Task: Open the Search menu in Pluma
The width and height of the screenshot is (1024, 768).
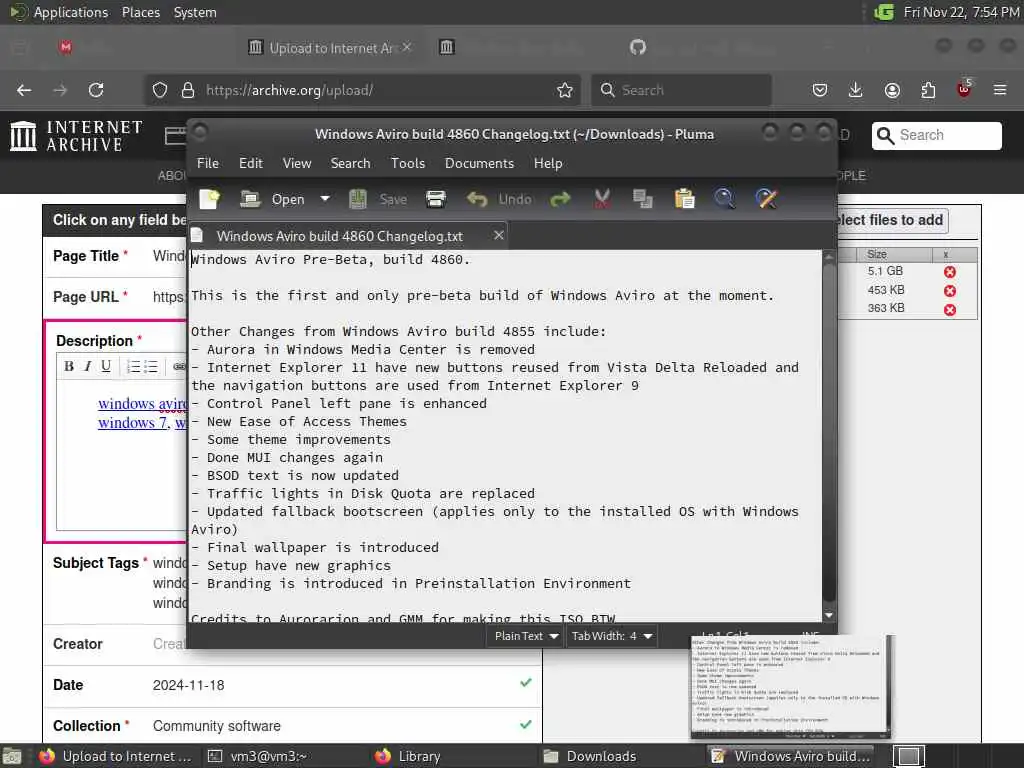Action: click(350, 163)
